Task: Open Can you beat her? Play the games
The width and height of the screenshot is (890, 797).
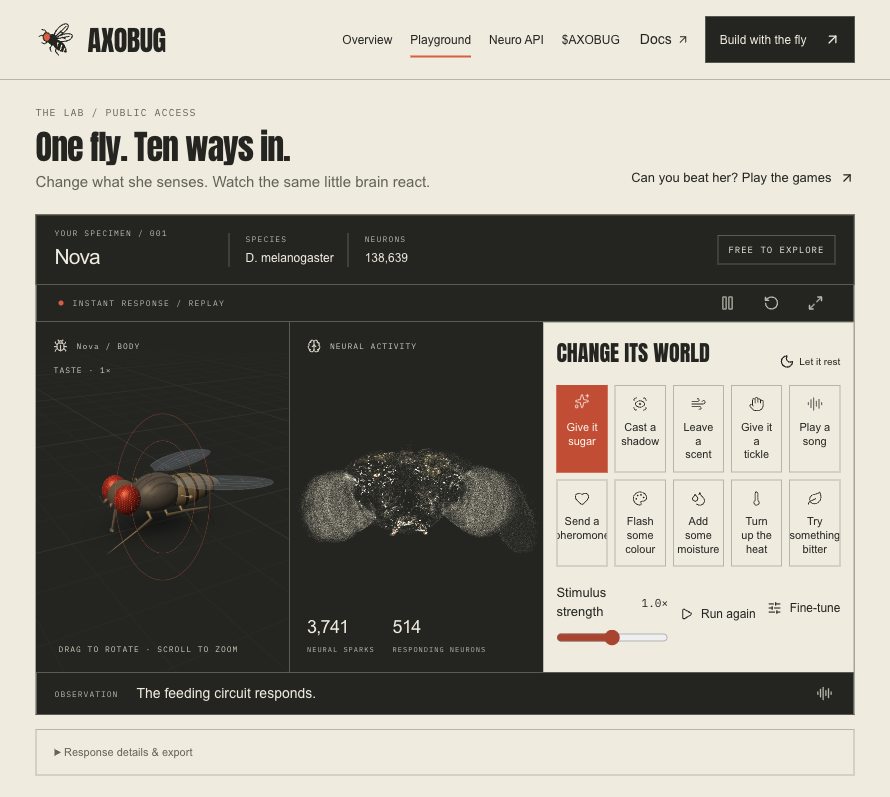Action: point(741,178)
